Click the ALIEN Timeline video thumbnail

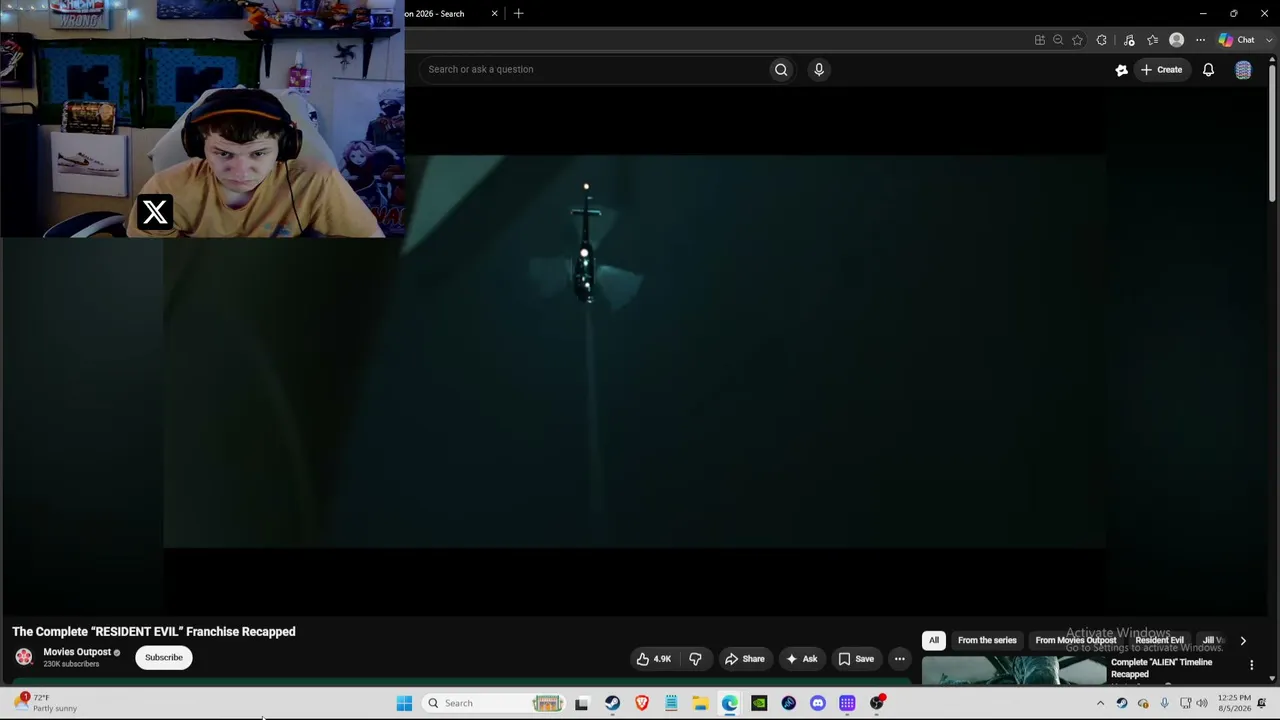coord(1014,671)
